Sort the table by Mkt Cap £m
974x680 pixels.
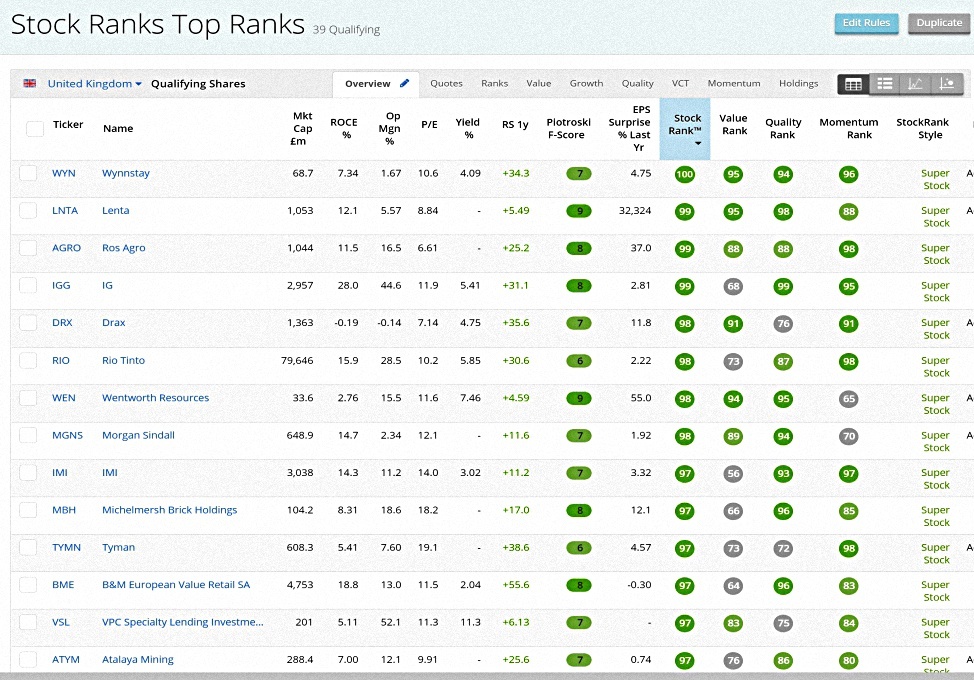(302, 129)
